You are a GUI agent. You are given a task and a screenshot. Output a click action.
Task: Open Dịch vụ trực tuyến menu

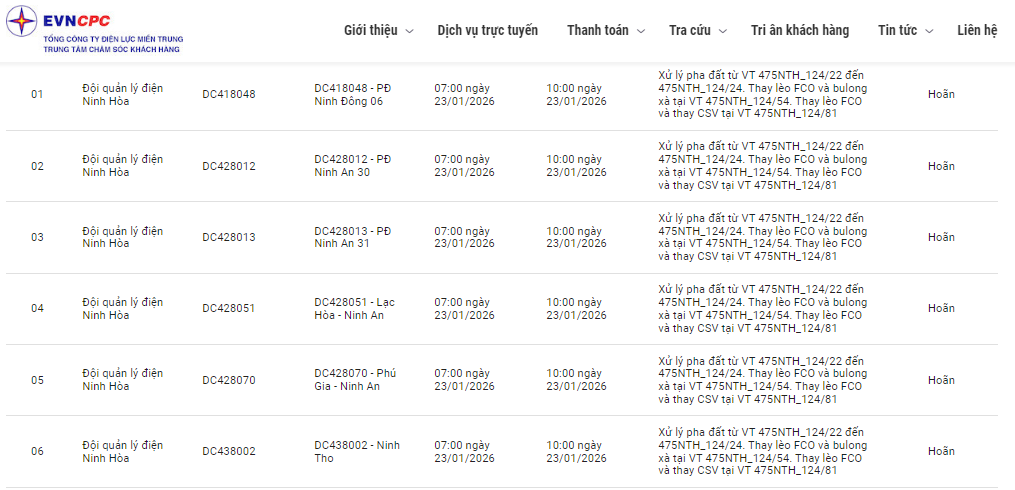487,30
